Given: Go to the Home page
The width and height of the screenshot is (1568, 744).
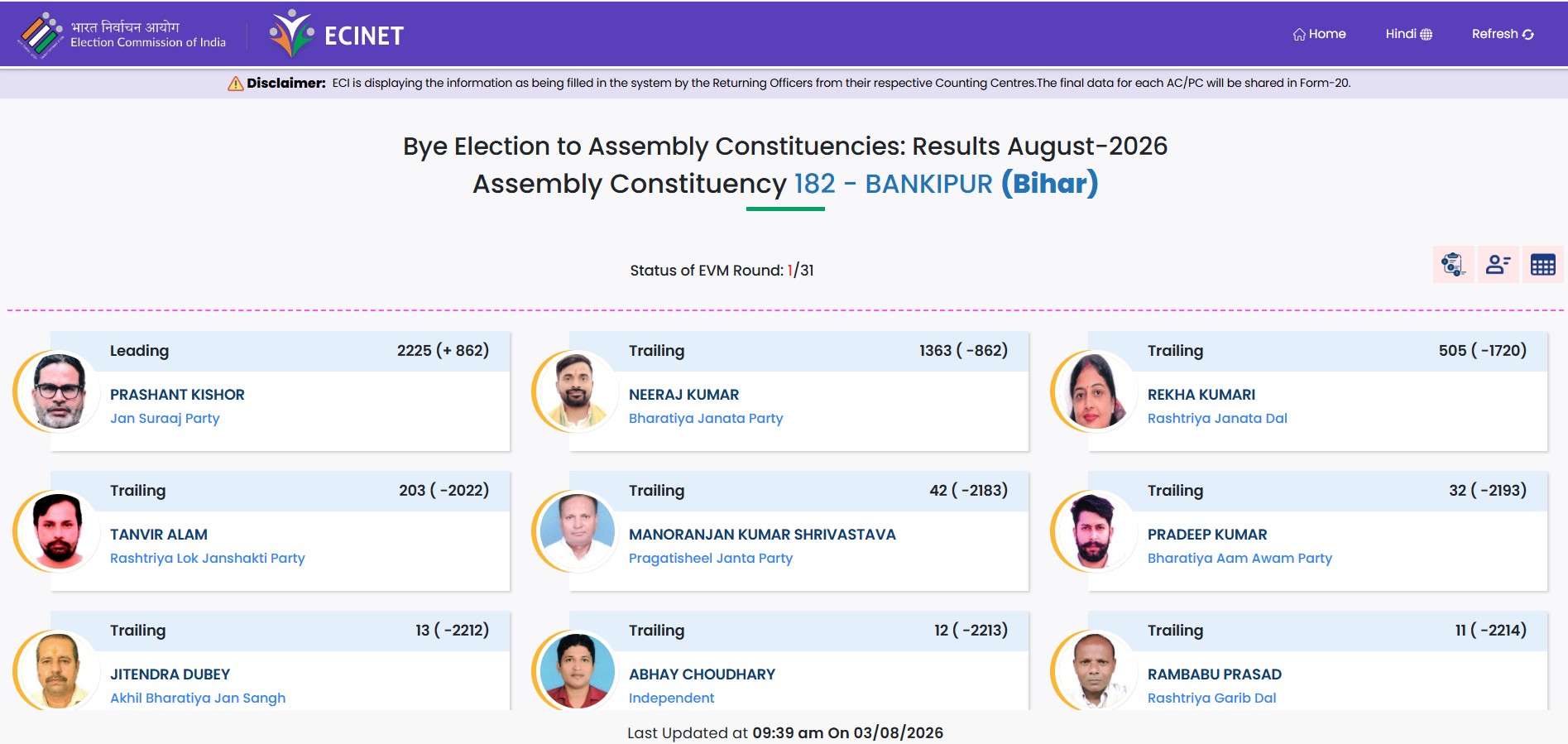Looking at the screenshot, I should [x=1320, y=34].
